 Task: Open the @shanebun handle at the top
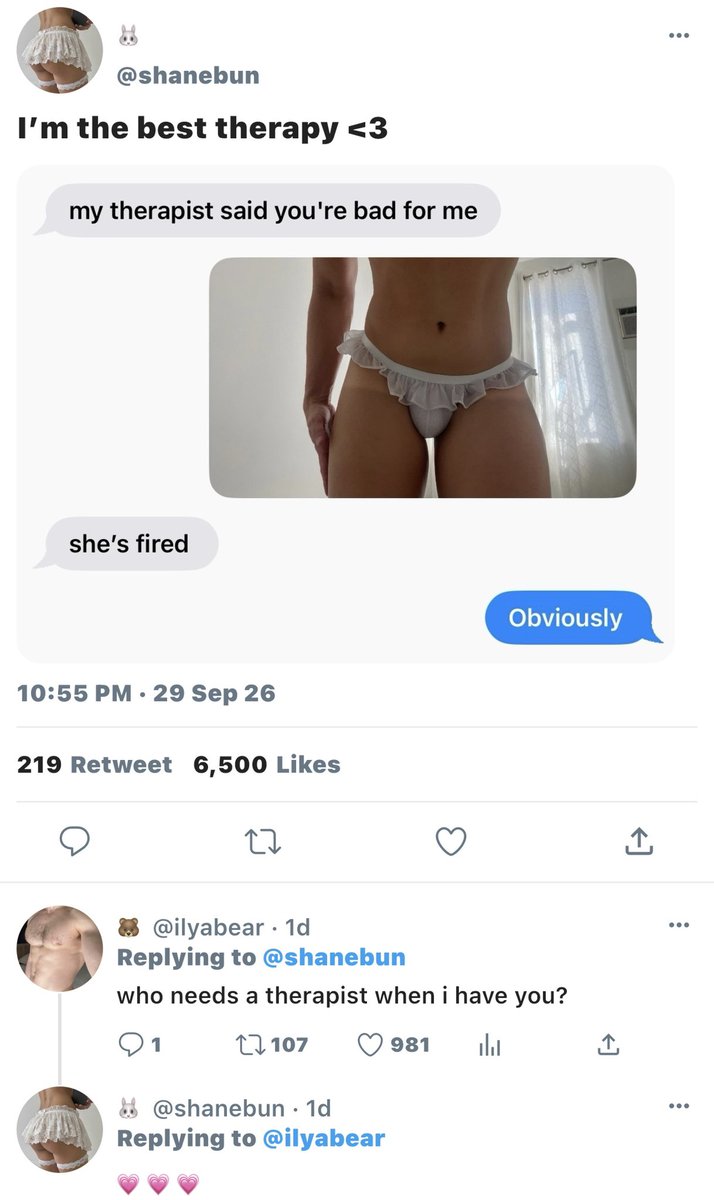188,77
